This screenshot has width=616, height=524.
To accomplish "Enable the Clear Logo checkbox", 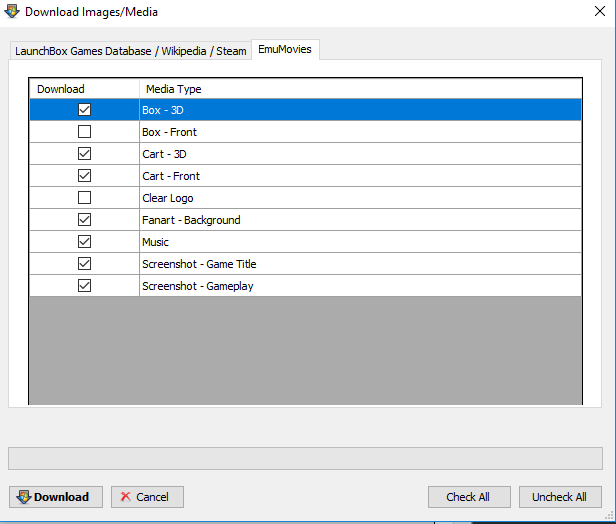I will (x=84, y=198).
